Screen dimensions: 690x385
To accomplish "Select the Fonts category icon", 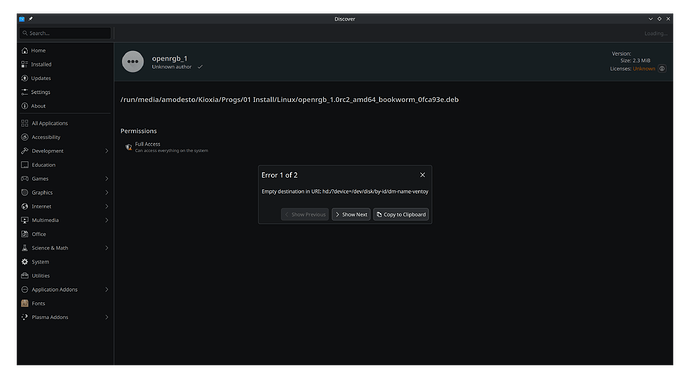I will [25, 304].
